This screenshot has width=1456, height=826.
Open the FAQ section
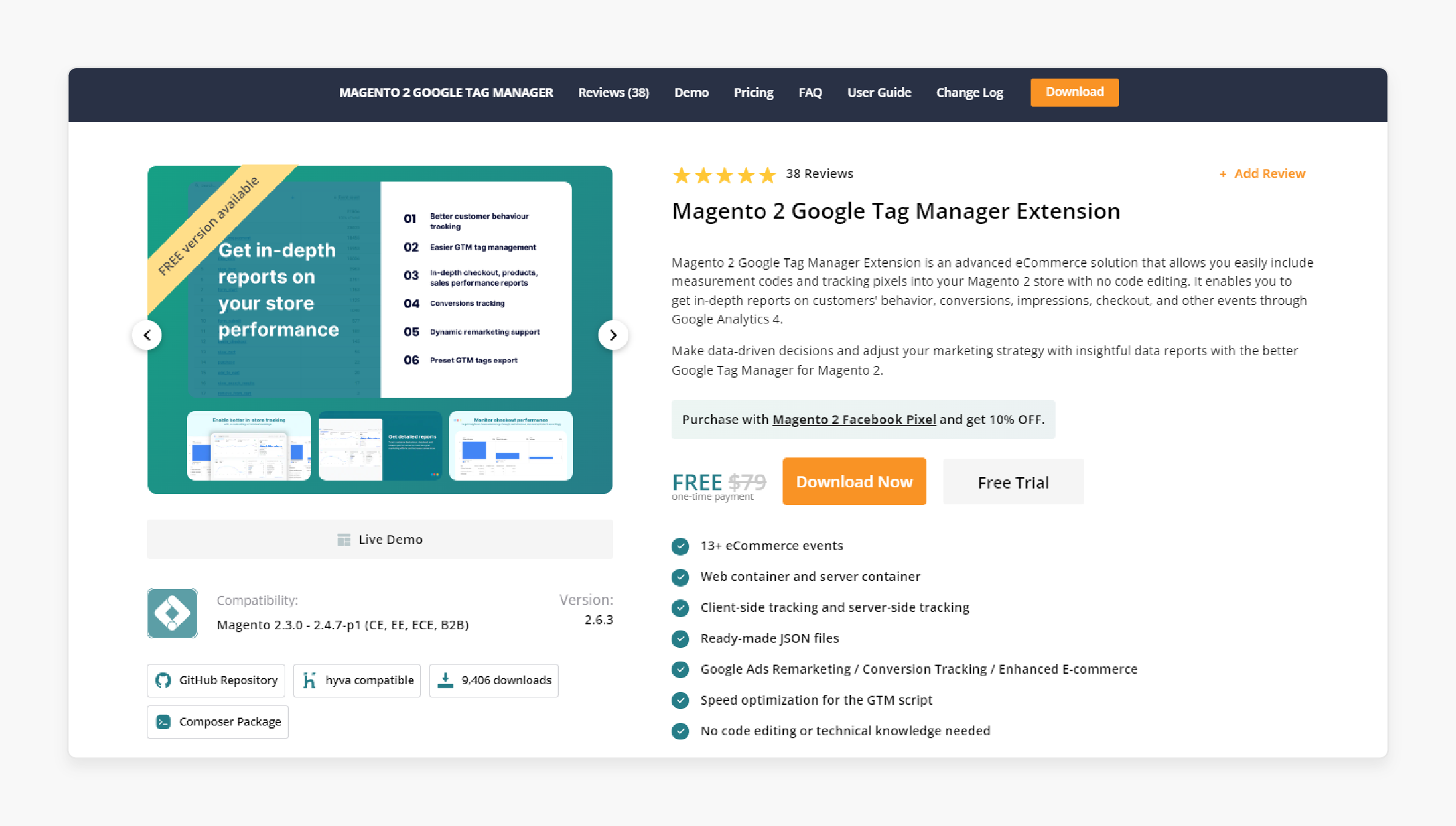[810, 93]
